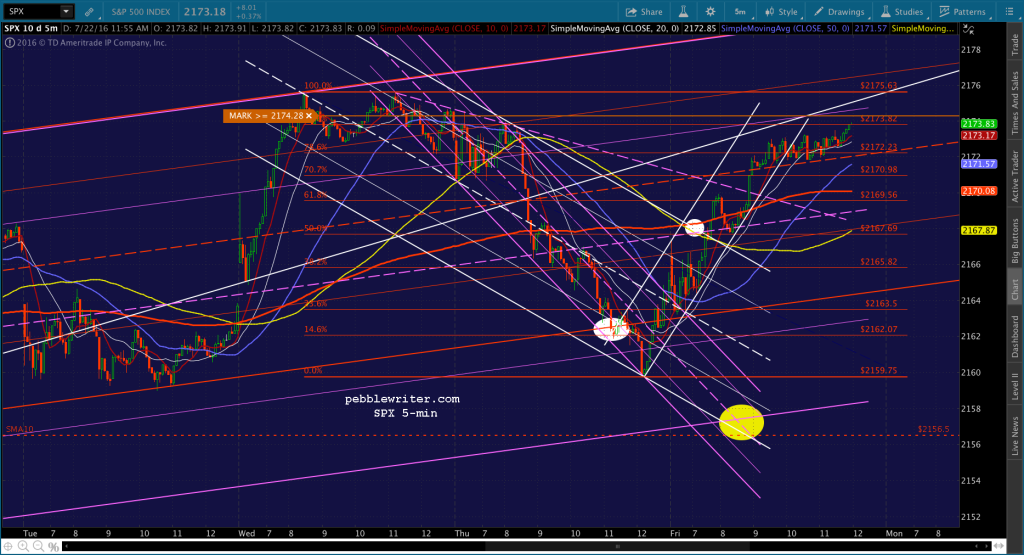Click the crosshair pan icon at bottom left
1024x555 pixels.
(8, 547)
